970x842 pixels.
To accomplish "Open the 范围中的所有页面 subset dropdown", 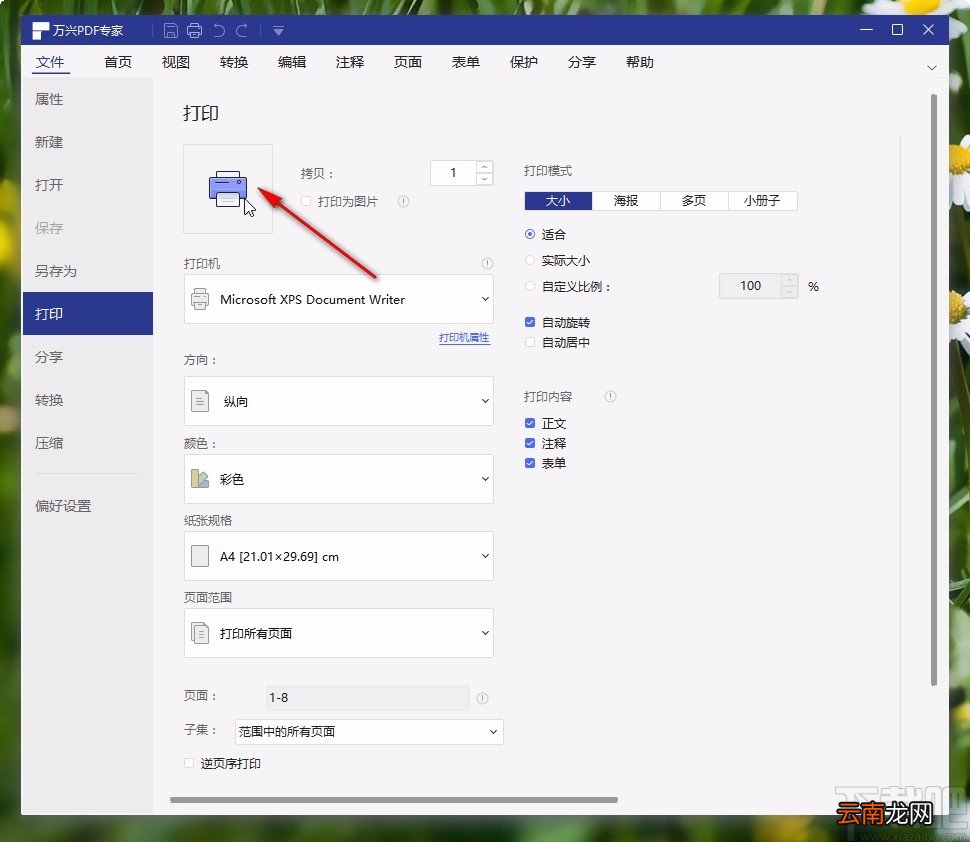I will tap(369, 732).
